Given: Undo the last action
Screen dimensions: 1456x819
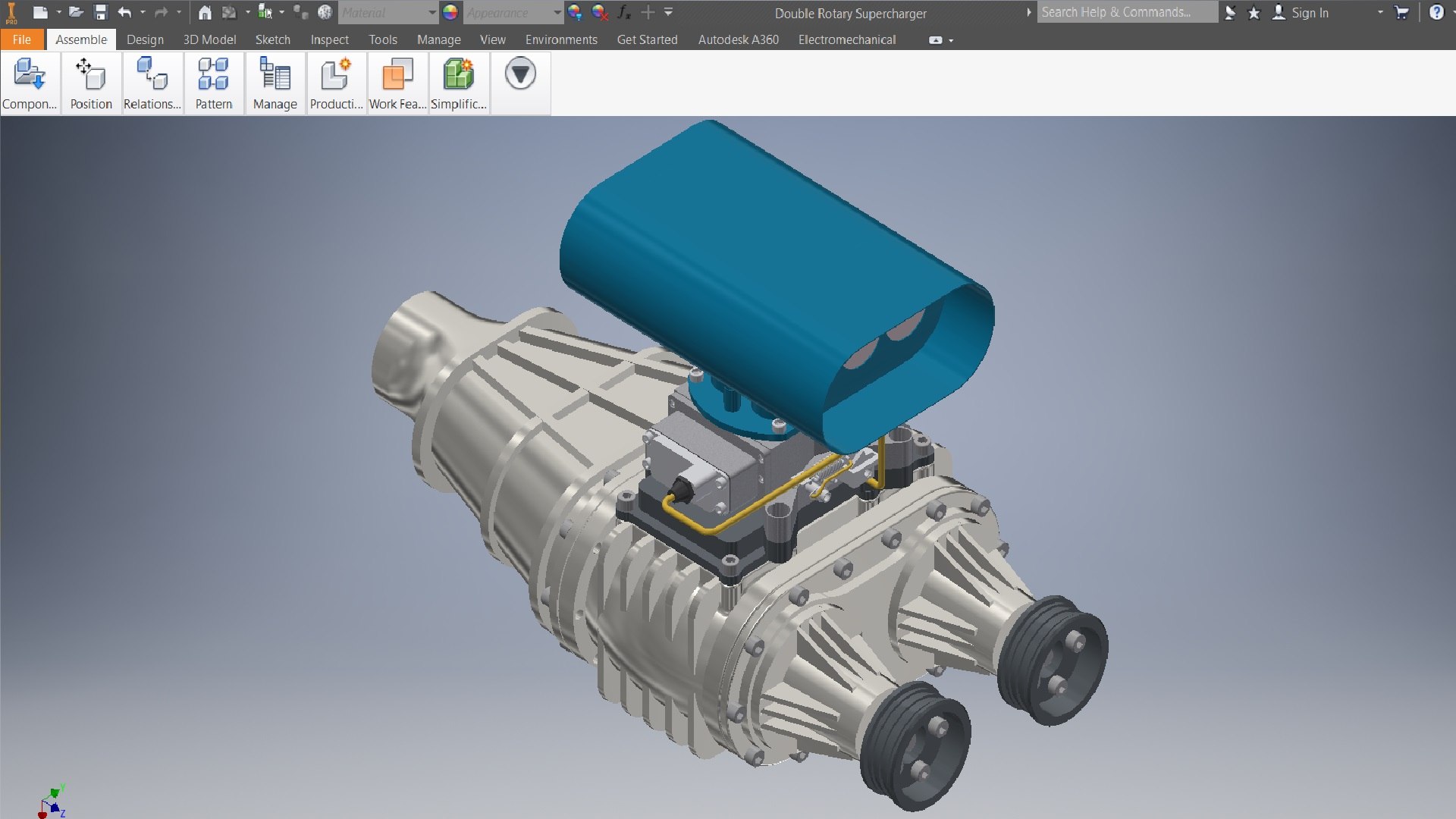Looking at the screenshot, I should tap(125, 12).
